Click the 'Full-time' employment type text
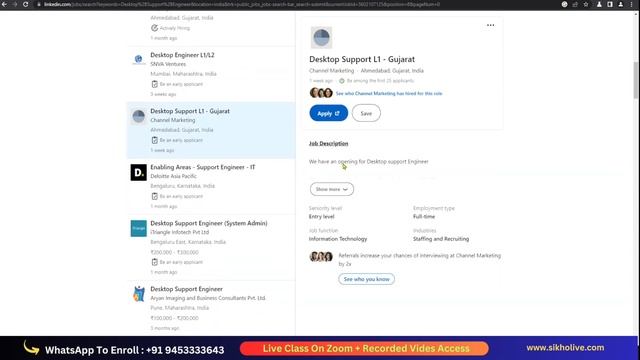 (x=424, y=216)
